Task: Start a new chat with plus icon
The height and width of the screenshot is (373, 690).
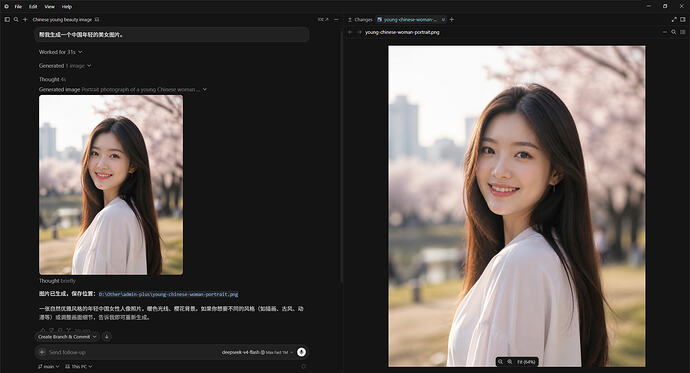Action: point(25,19)
